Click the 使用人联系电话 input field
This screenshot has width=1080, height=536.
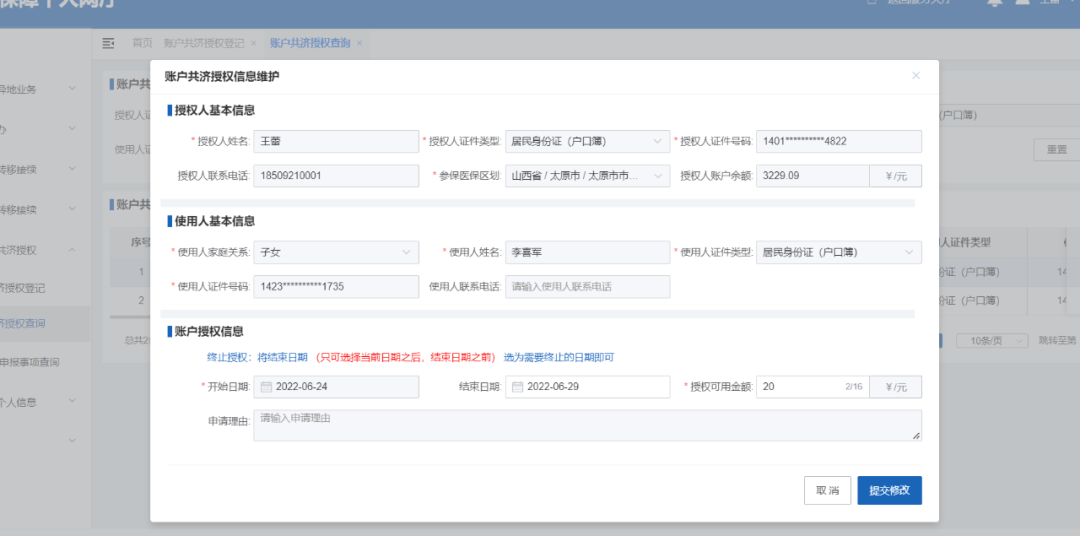(587, 287)
